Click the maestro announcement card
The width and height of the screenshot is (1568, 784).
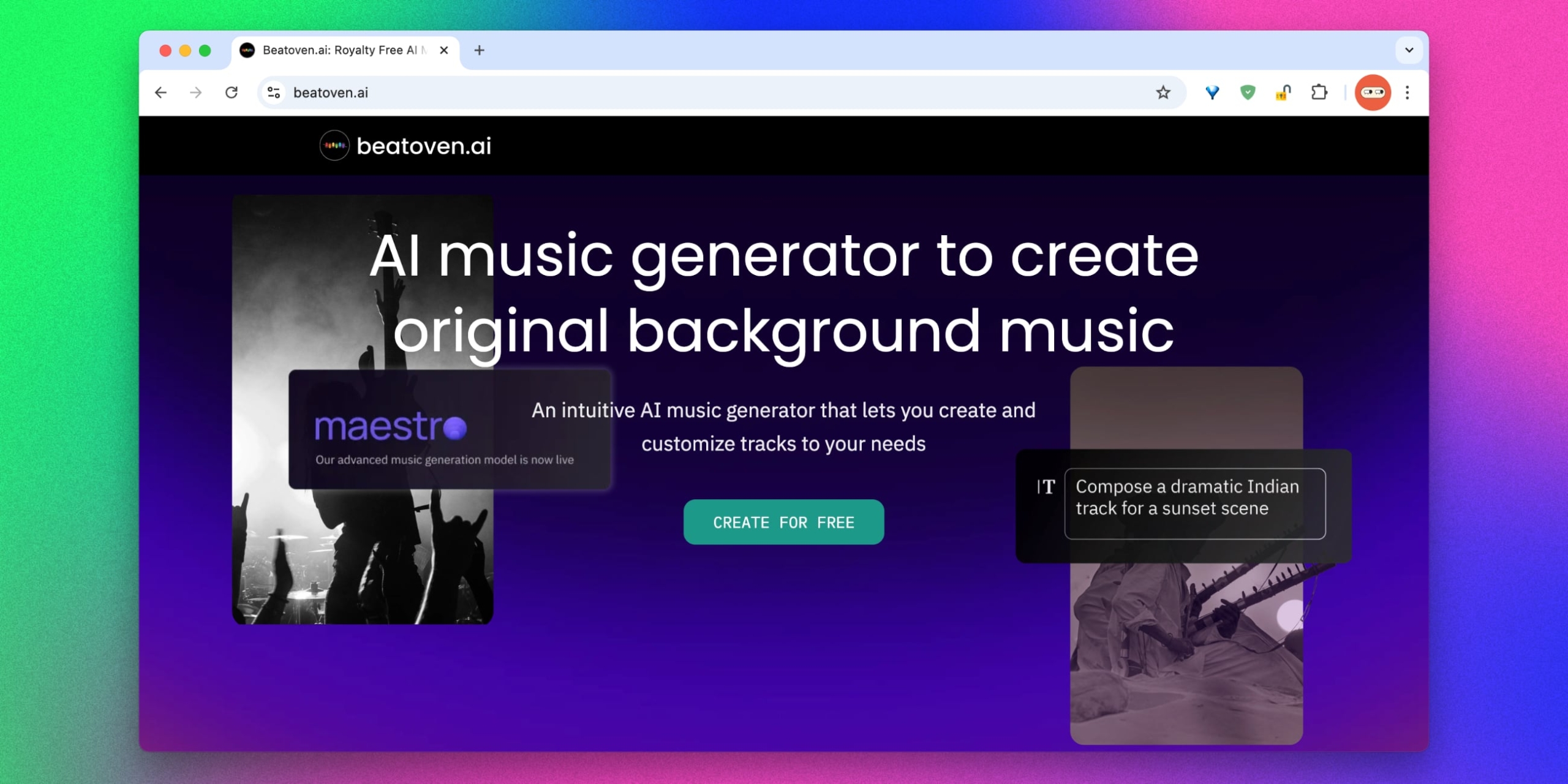451,429
